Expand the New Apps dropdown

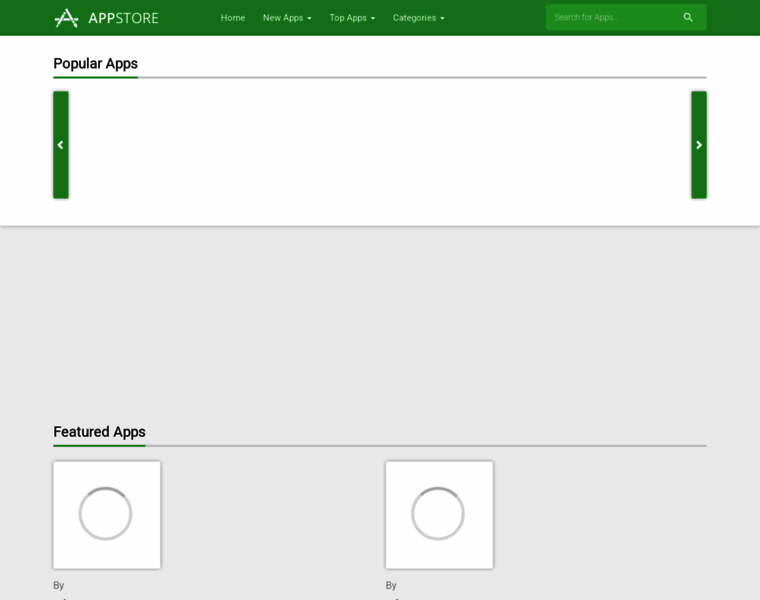287,18
